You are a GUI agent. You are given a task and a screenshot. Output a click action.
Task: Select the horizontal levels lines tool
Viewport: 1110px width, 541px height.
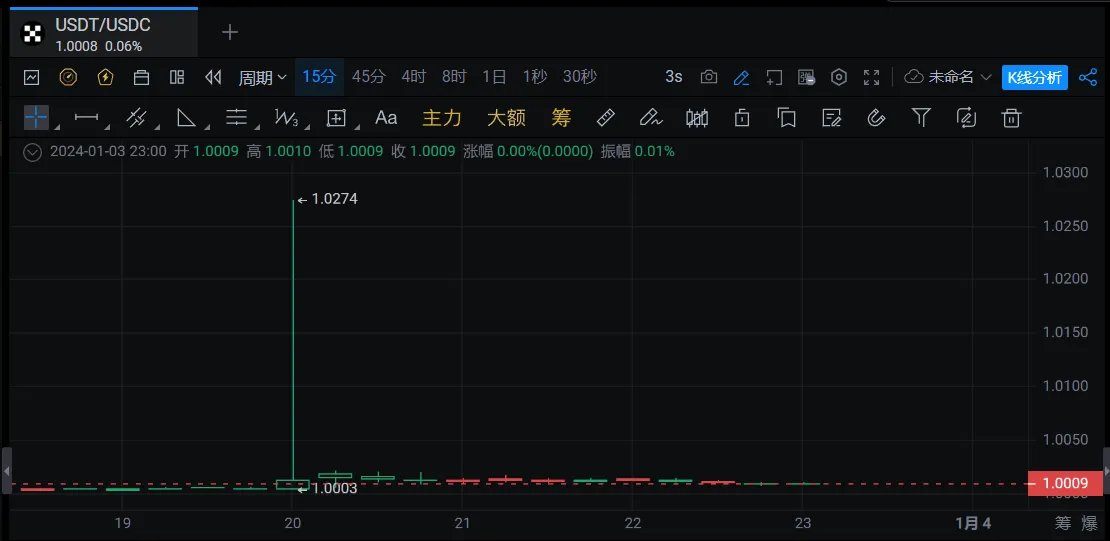[x=236, y=118]
